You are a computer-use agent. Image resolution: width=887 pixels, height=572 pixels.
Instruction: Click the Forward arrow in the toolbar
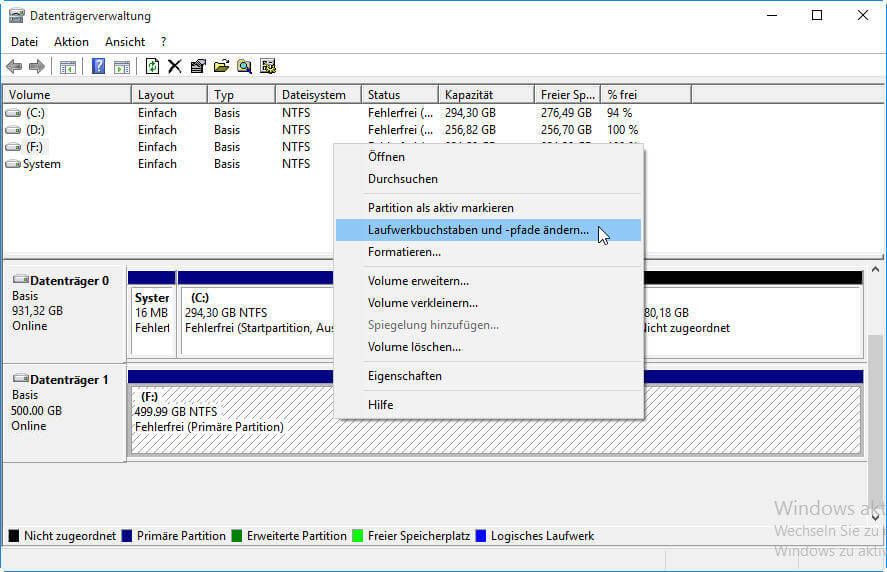coord(37,67)
